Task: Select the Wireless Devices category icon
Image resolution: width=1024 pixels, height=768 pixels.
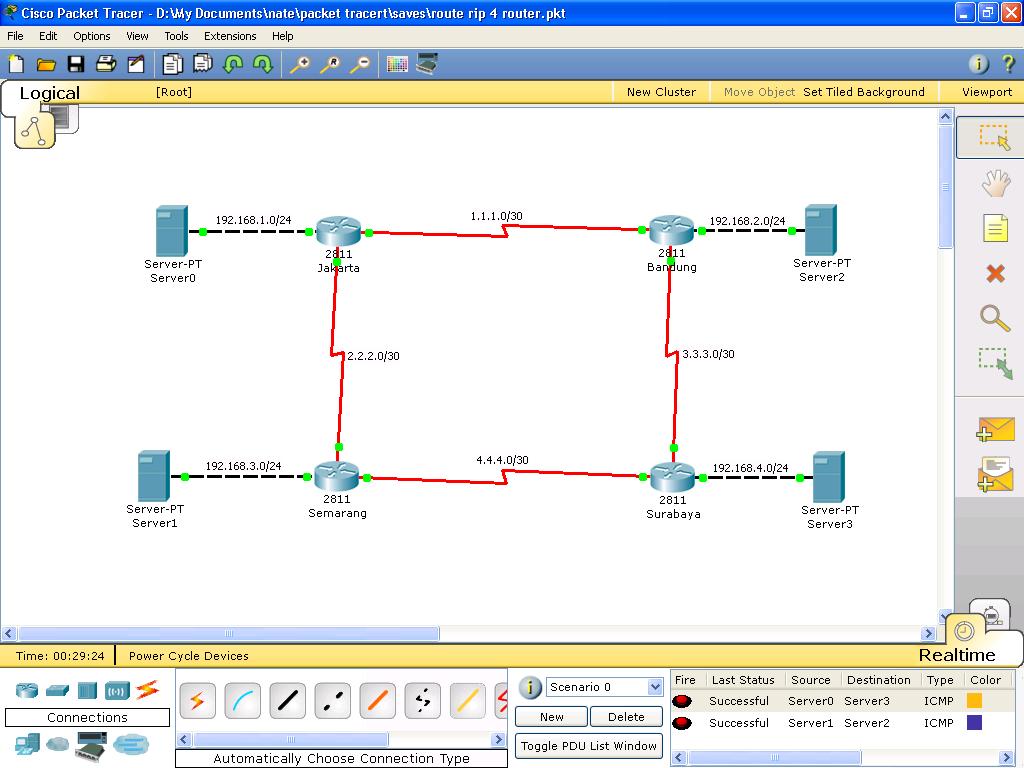Action: (x=118, y=690)
